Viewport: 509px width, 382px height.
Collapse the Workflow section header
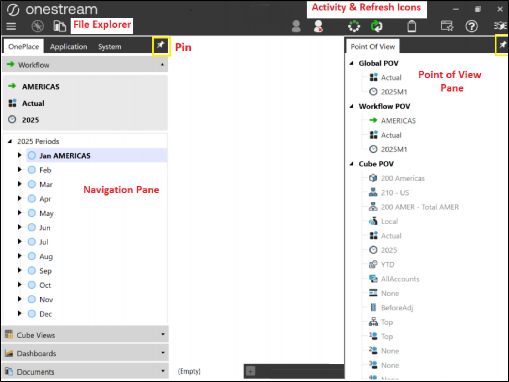coord(85,65)
